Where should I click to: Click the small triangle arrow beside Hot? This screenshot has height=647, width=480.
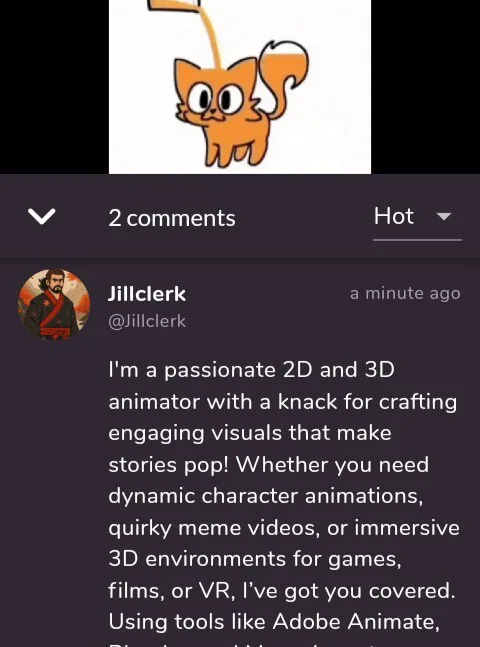click(444, 217)
